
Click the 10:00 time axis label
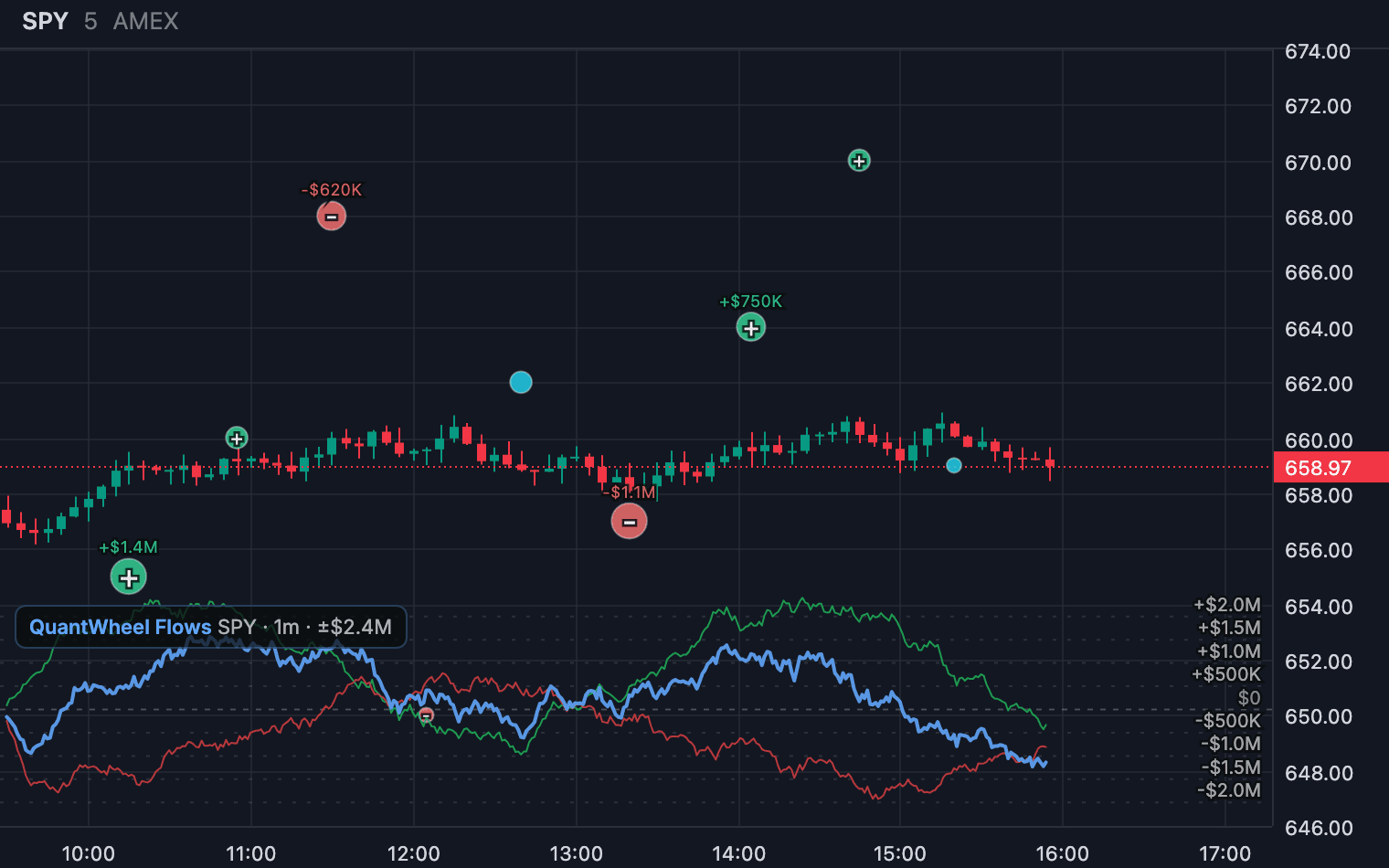[88, 853]
